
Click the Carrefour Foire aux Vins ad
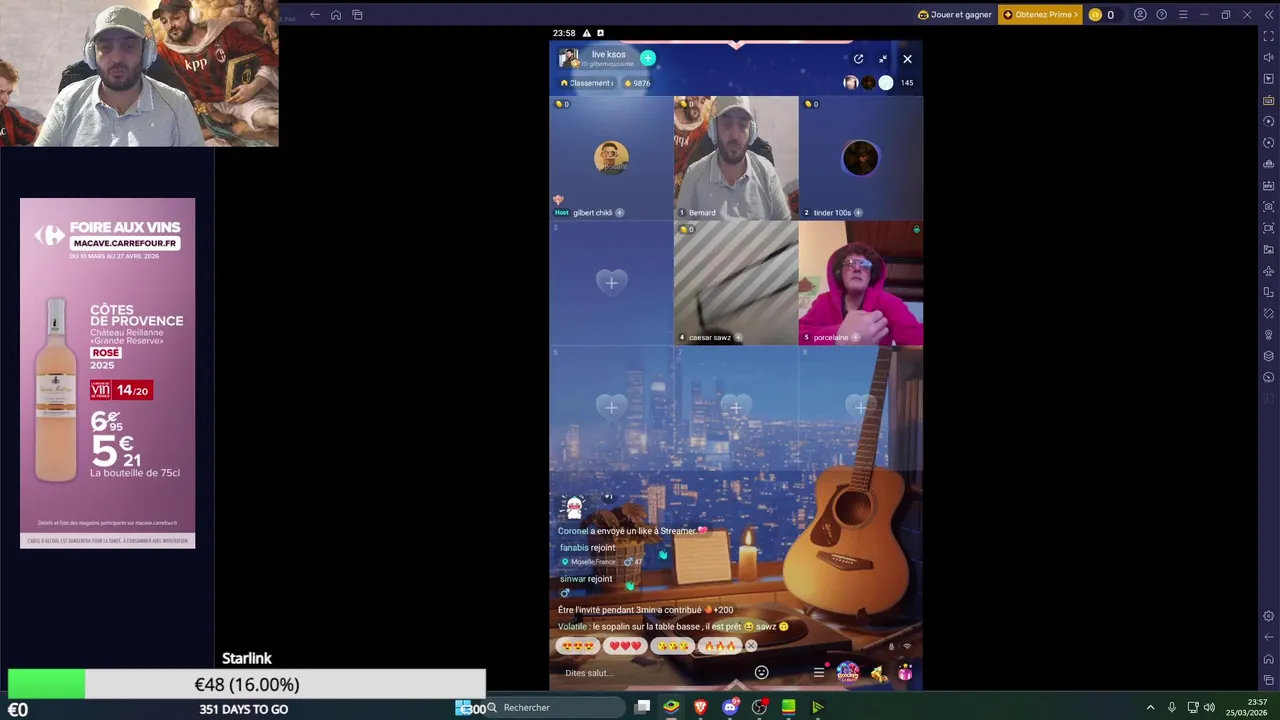point(107,373)
